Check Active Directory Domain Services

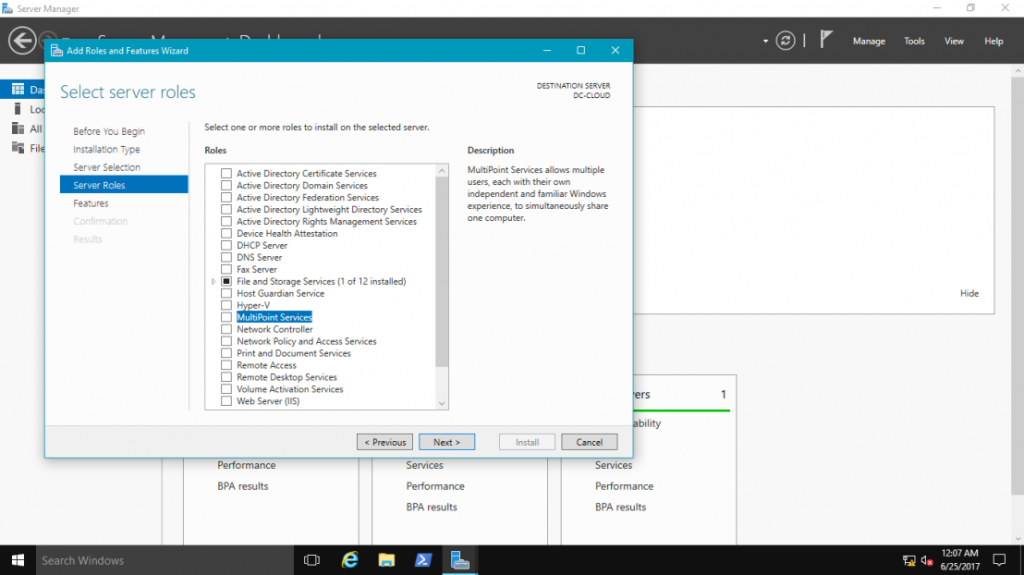[x=226, y=186]
